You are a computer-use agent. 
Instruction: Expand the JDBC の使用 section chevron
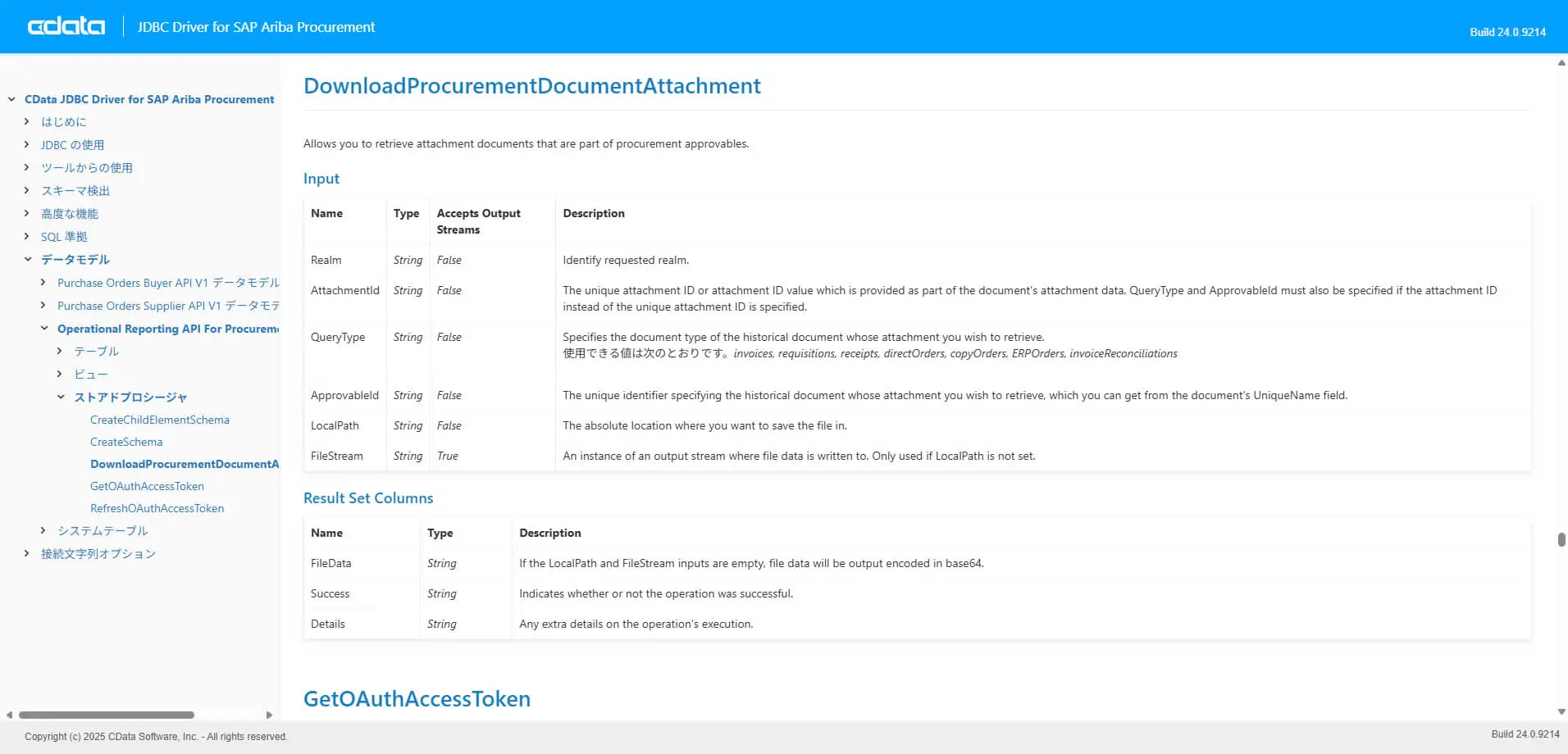27,144
